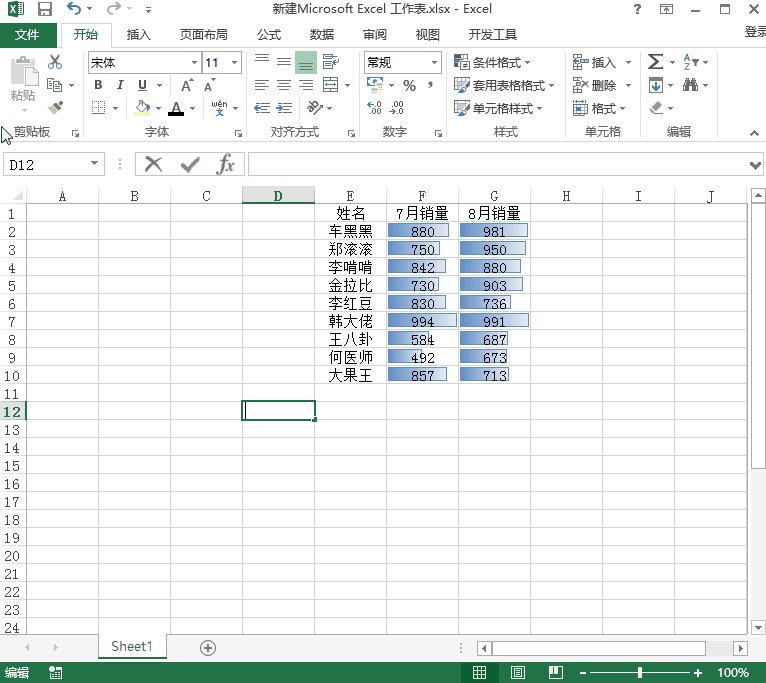The image size is (766, 683).
Task: Save the workbook with the floppy disk icon
Action: click(x=44, y=9)
